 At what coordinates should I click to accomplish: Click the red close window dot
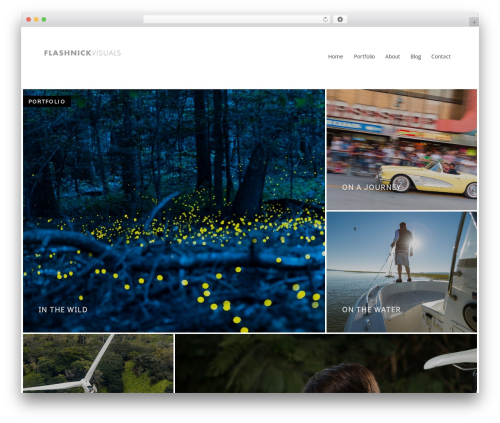pyautogui.click(x=29, y=20)
